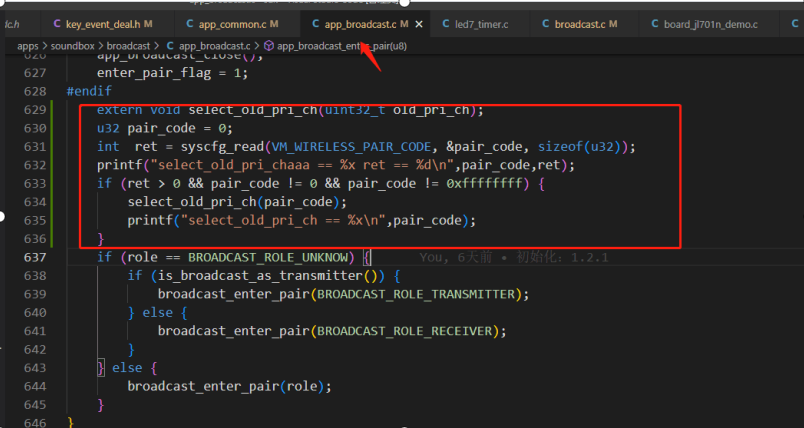Click 'broadcast' folder in the breadcrumb
This screenshot has width=804, height=428.
click(128, 46)
